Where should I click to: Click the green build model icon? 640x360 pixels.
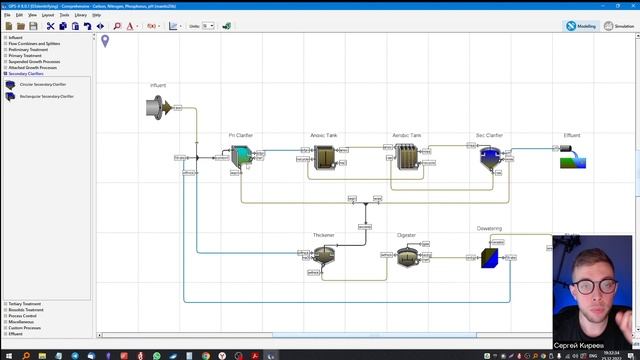pyautogui.click(x=227, y=26)
